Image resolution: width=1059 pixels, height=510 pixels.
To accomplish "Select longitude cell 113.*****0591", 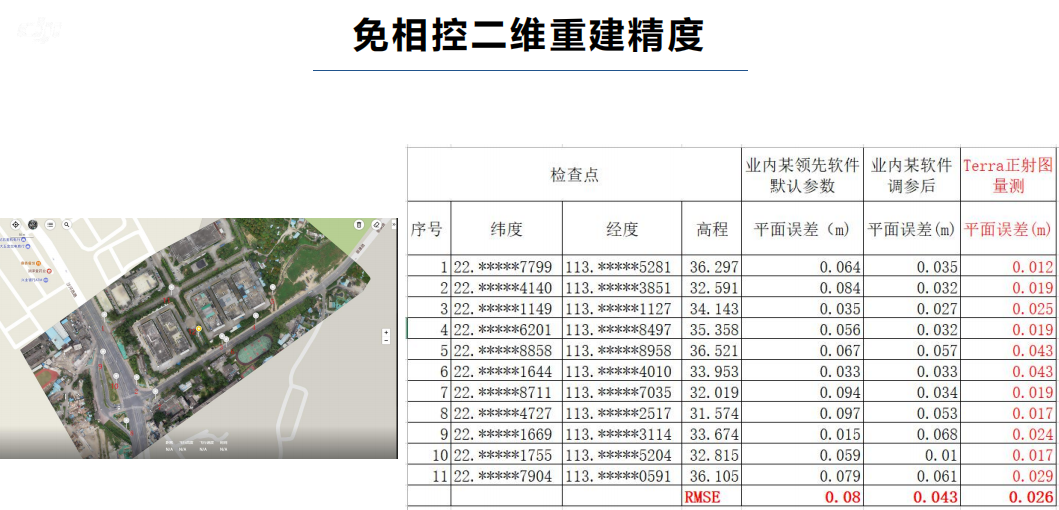I will [622, 476].
